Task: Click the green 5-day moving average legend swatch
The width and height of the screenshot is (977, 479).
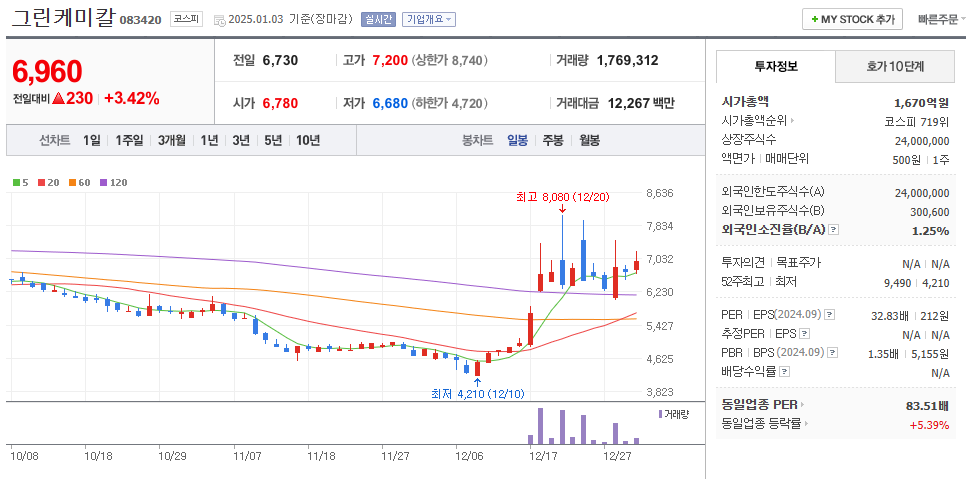Action: [x=17, y=183]
